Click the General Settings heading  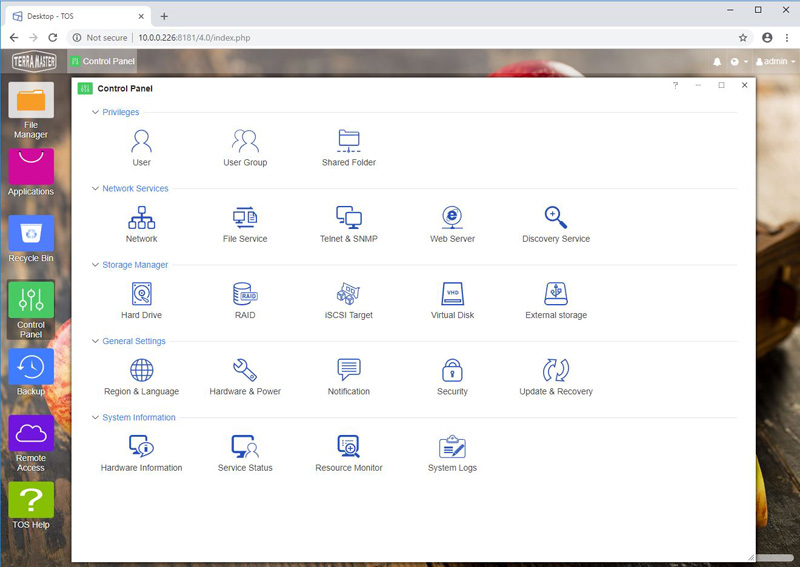134,341
